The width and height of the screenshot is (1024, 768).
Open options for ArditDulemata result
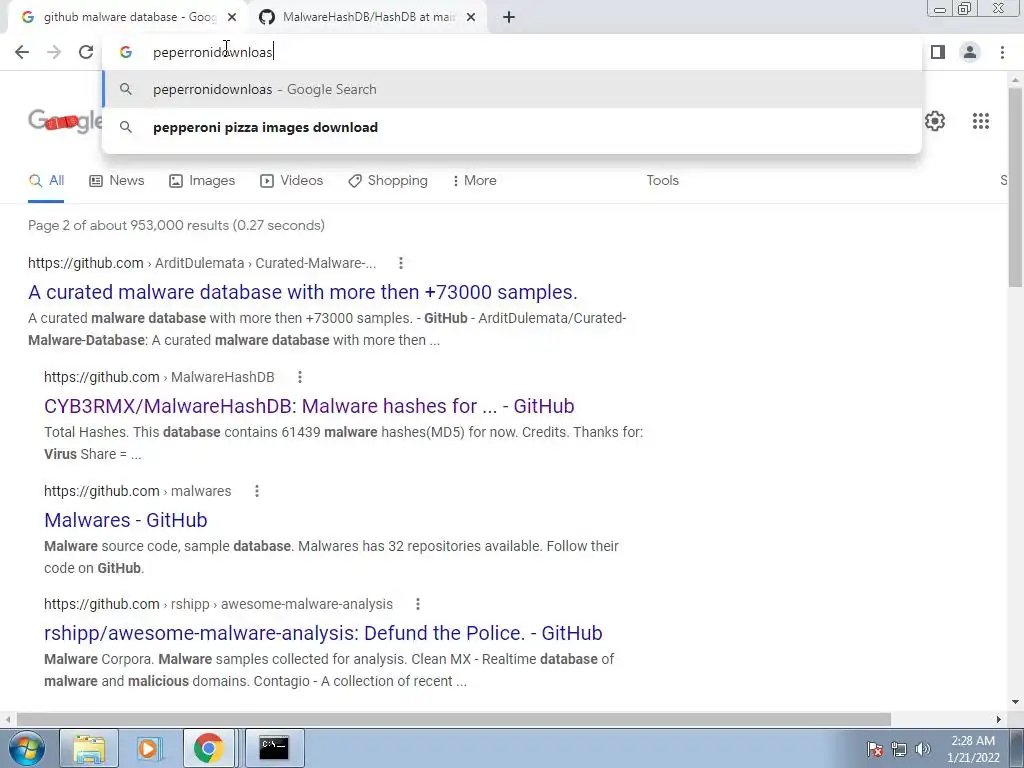(401, 263)
